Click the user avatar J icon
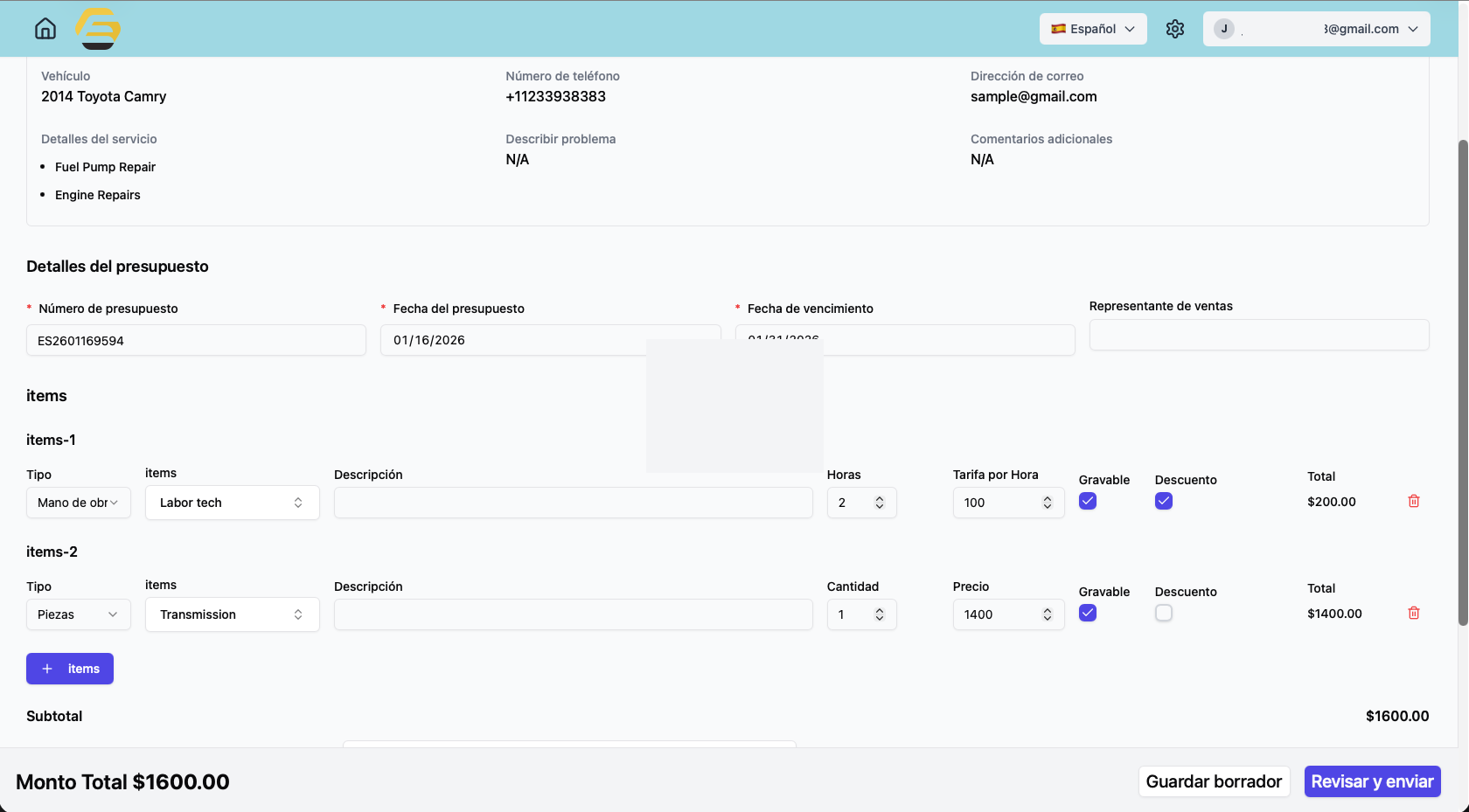The image size is (1469, 812). click(1224, 29)
